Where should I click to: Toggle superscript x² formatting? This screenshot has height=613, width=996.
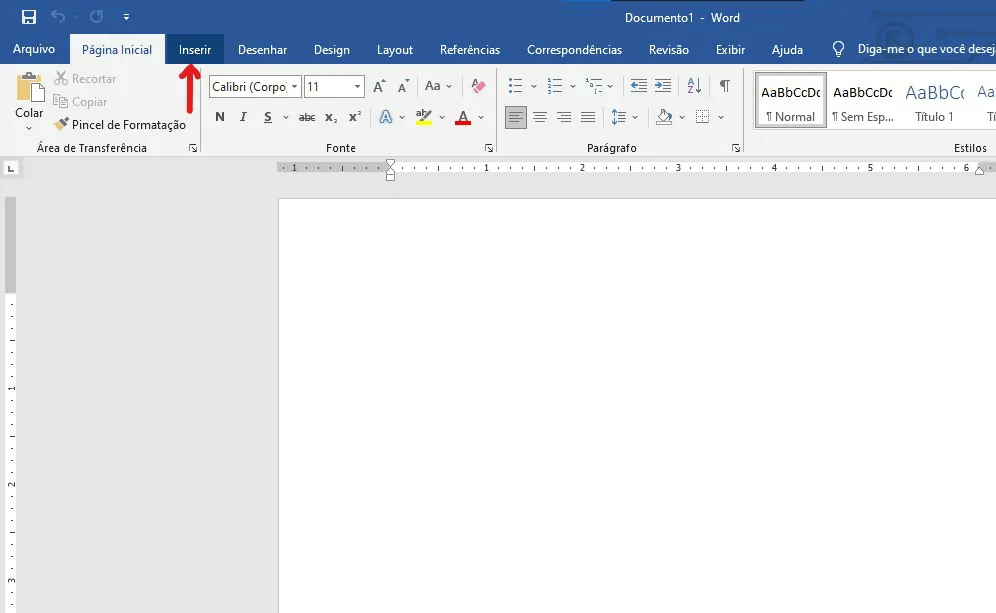point(354,117)
